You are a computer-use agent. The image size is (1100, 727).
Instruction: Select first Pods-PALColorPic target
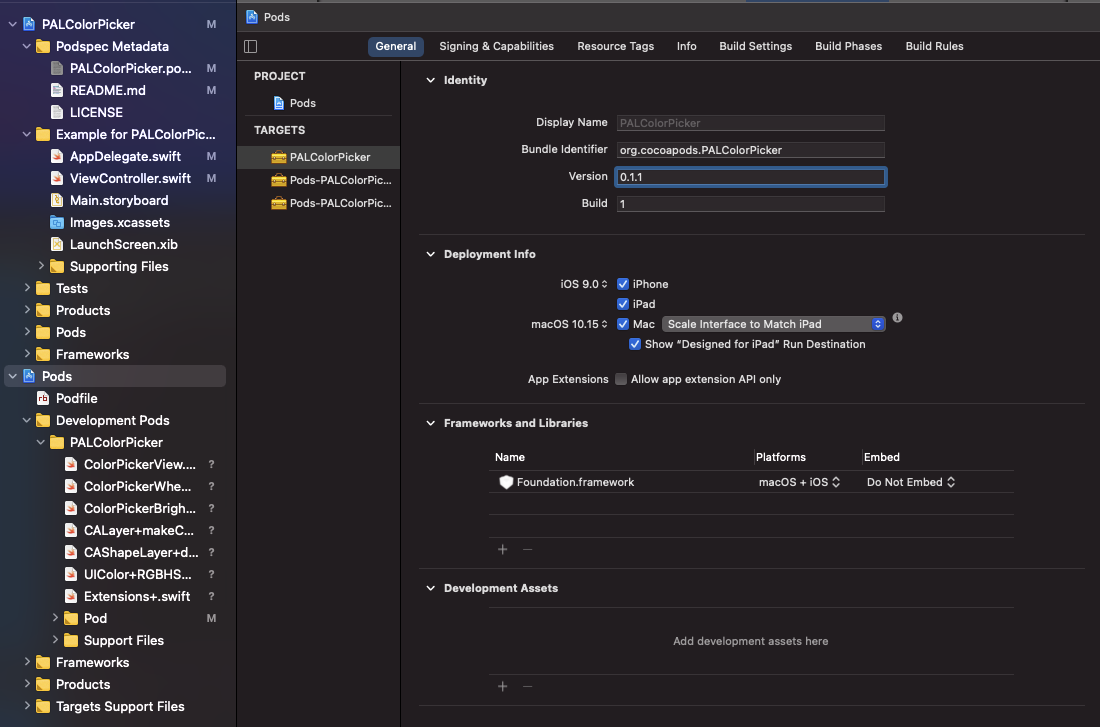pos(318,180)
